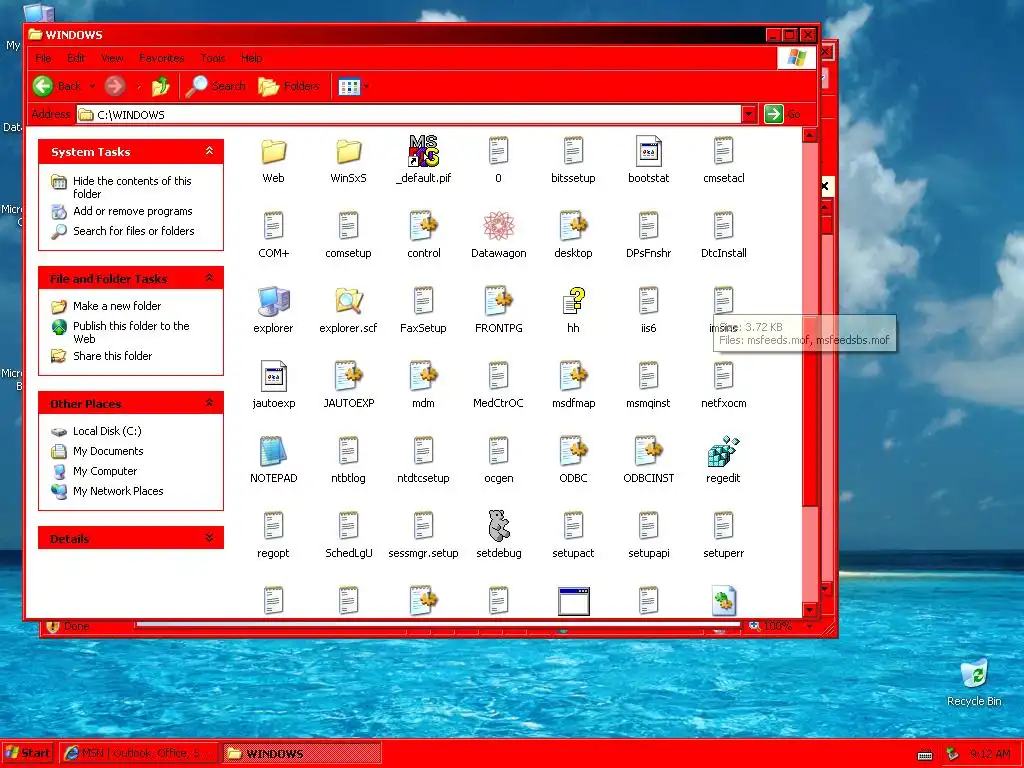Open the Tools menu

tap(213, 58)
